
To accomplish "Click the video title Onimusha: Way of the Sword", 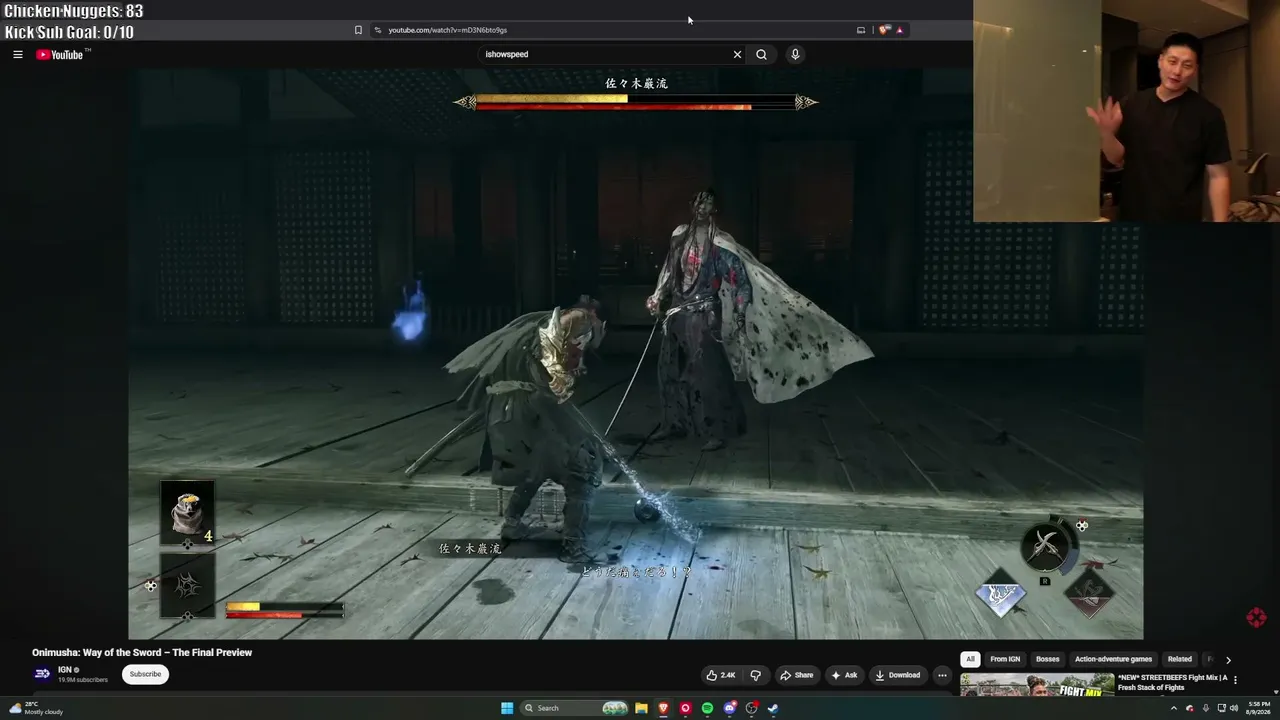I will click(x=142, y=653).
